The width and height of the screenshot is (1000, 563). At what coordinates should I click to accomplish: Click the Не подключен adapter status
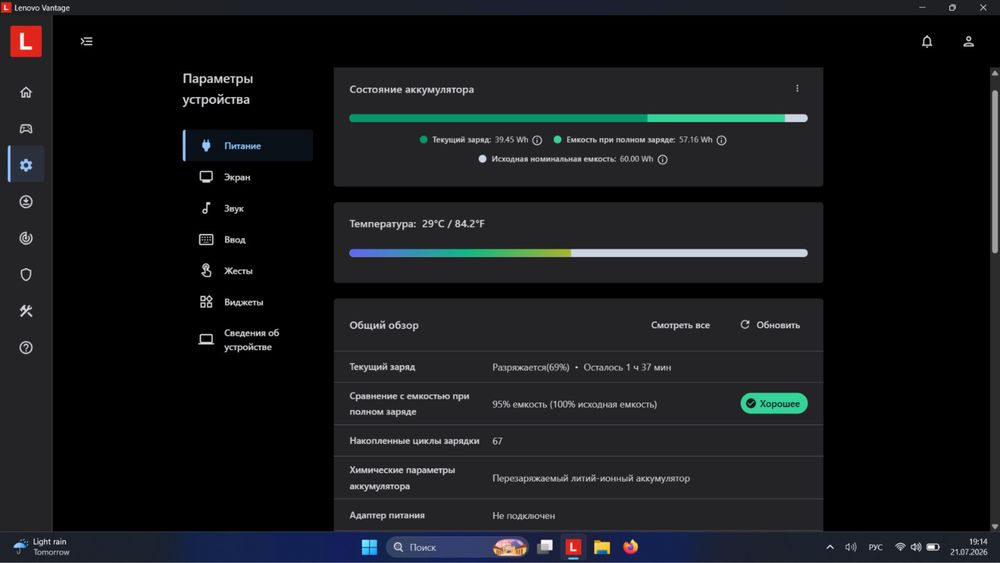[524, 516]
